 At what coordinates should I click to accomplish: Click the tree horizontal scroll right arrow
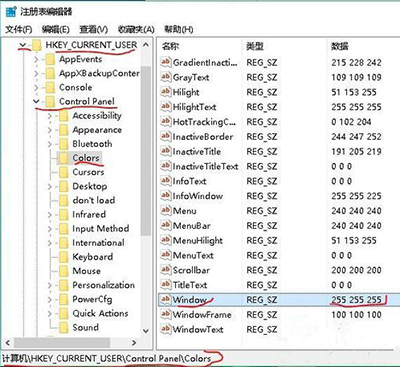tap(134, 343)
